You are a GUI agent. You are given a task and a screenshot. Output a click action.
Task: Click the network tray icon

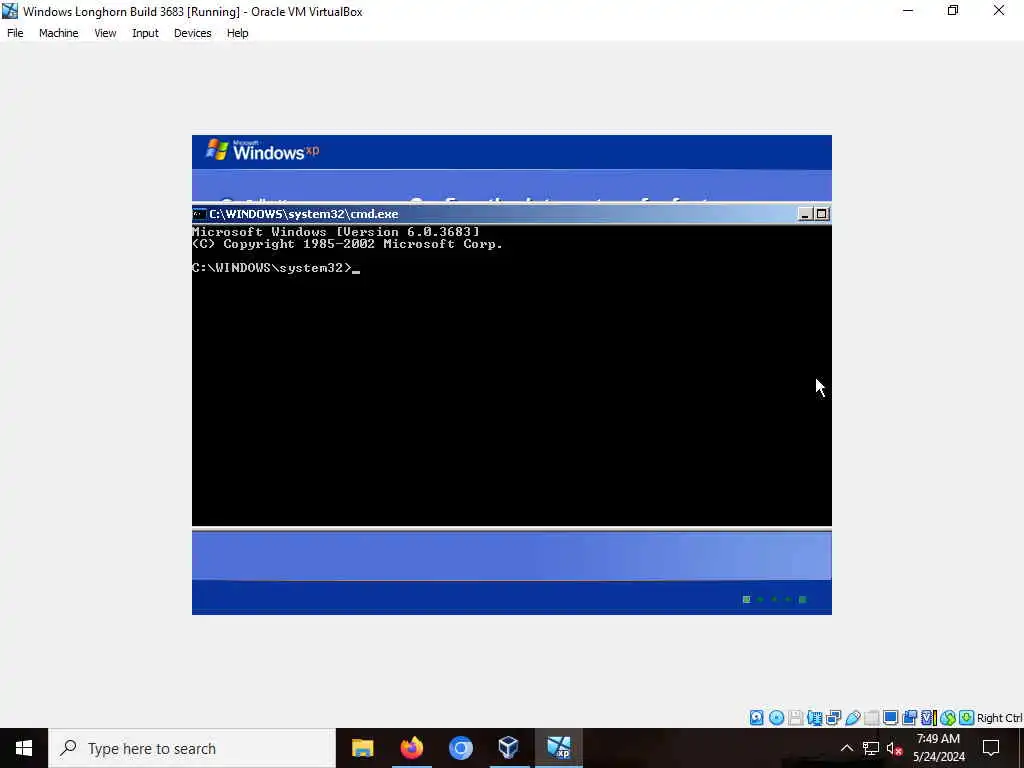click(870, 748)
